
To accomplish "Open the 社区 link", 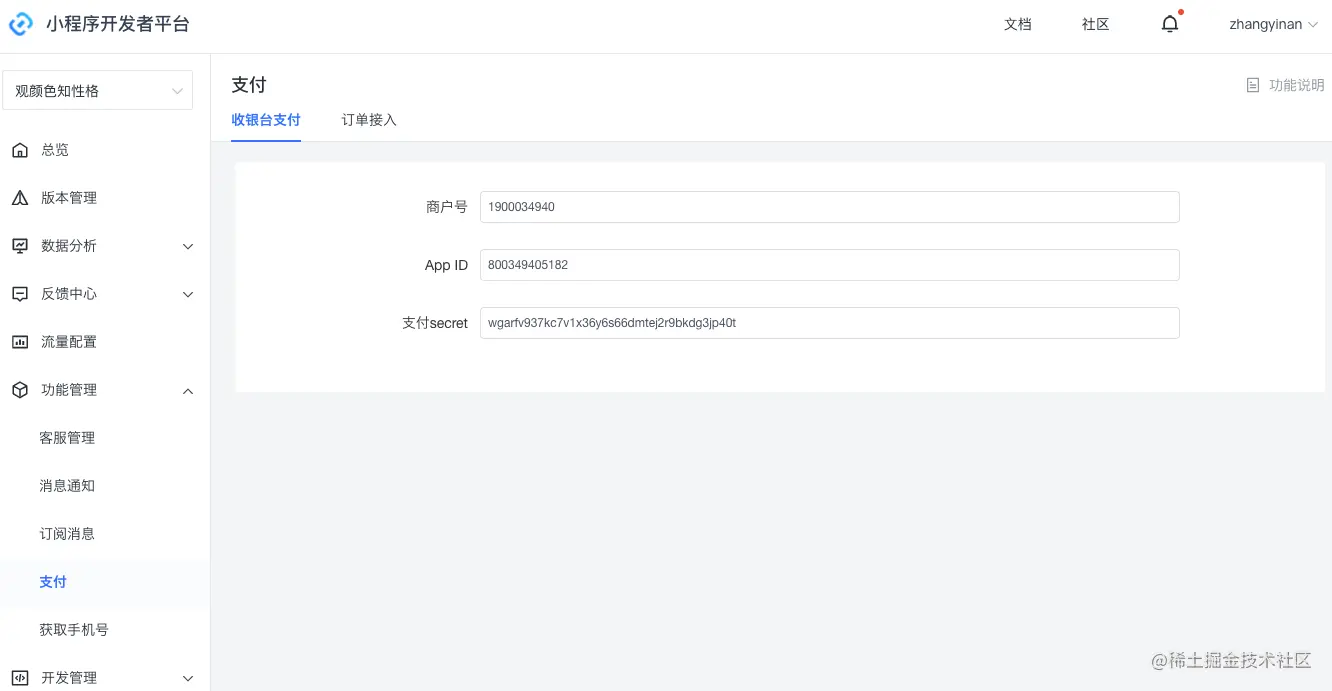I will click(1096, 24).
